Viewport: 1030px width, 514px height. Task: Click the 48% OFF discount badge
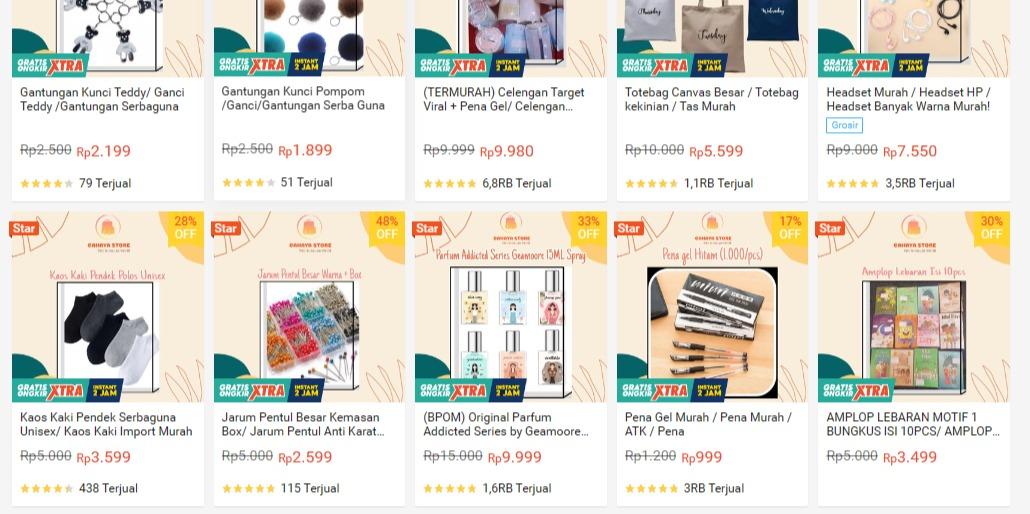coord(386,227)
